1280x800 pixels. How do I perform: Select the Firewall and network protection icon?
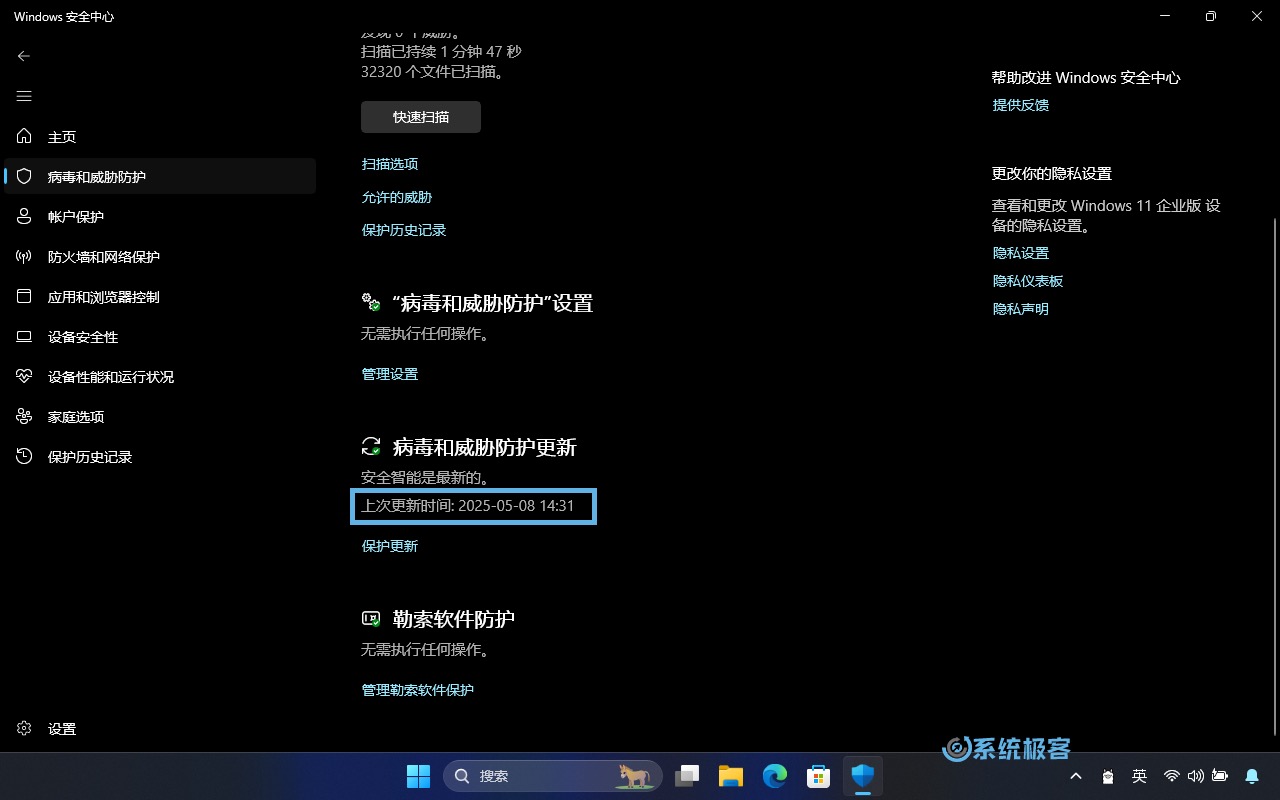click(x=25, y=256)
